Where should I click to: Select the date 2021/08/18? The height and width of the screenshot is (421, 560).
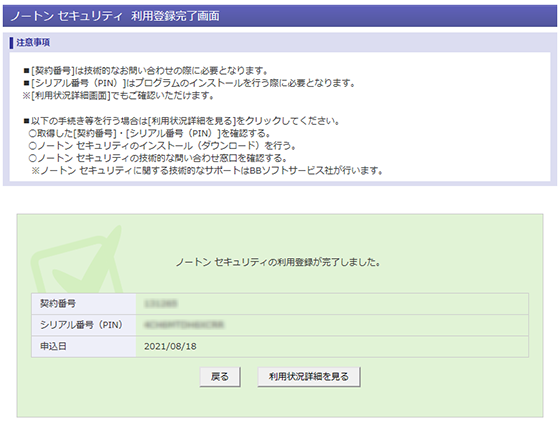tap(170, 346)
